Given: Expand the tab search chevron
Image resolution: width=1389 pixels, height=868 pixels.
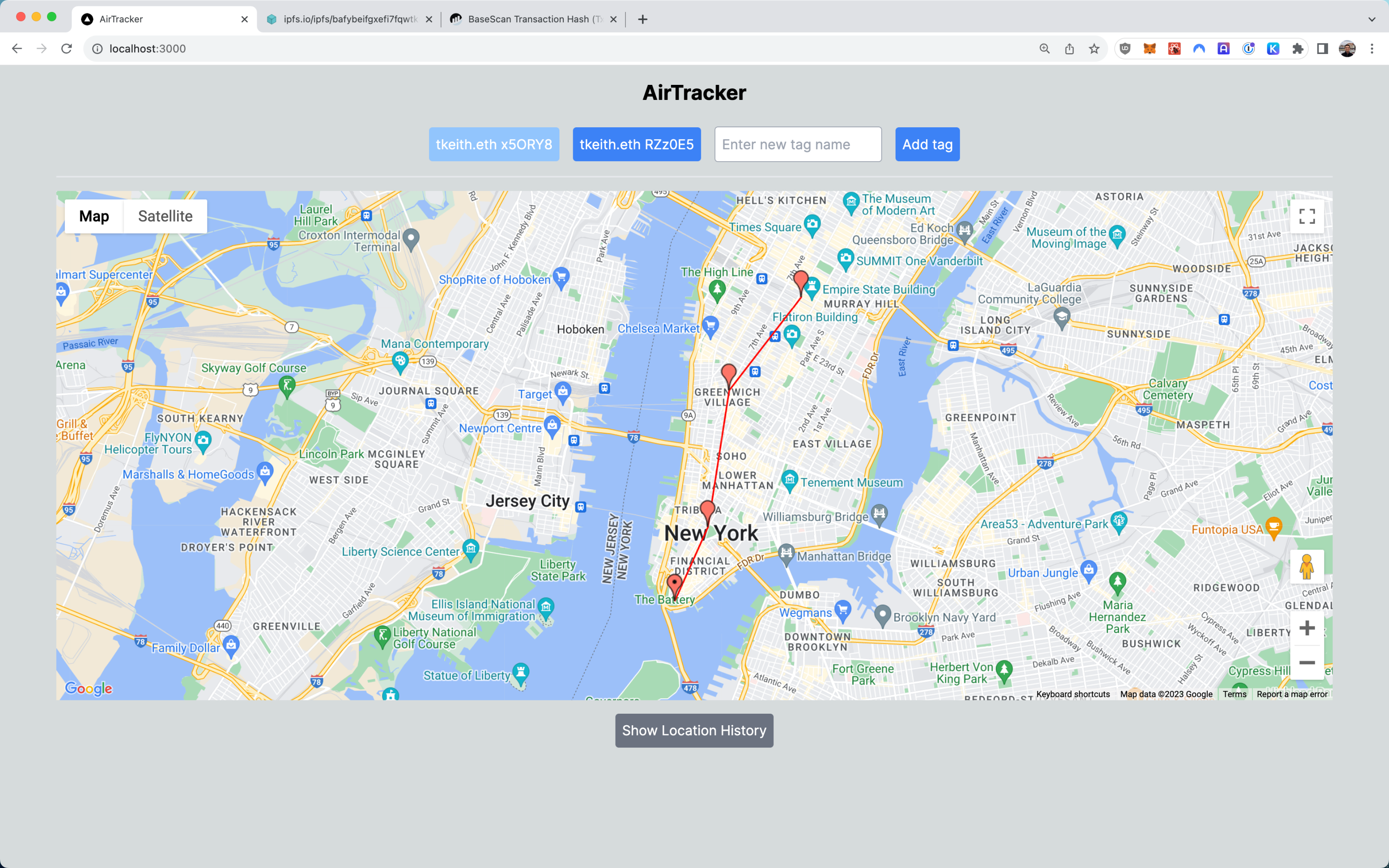Looking at the screenshot, I should point(1371,19).
